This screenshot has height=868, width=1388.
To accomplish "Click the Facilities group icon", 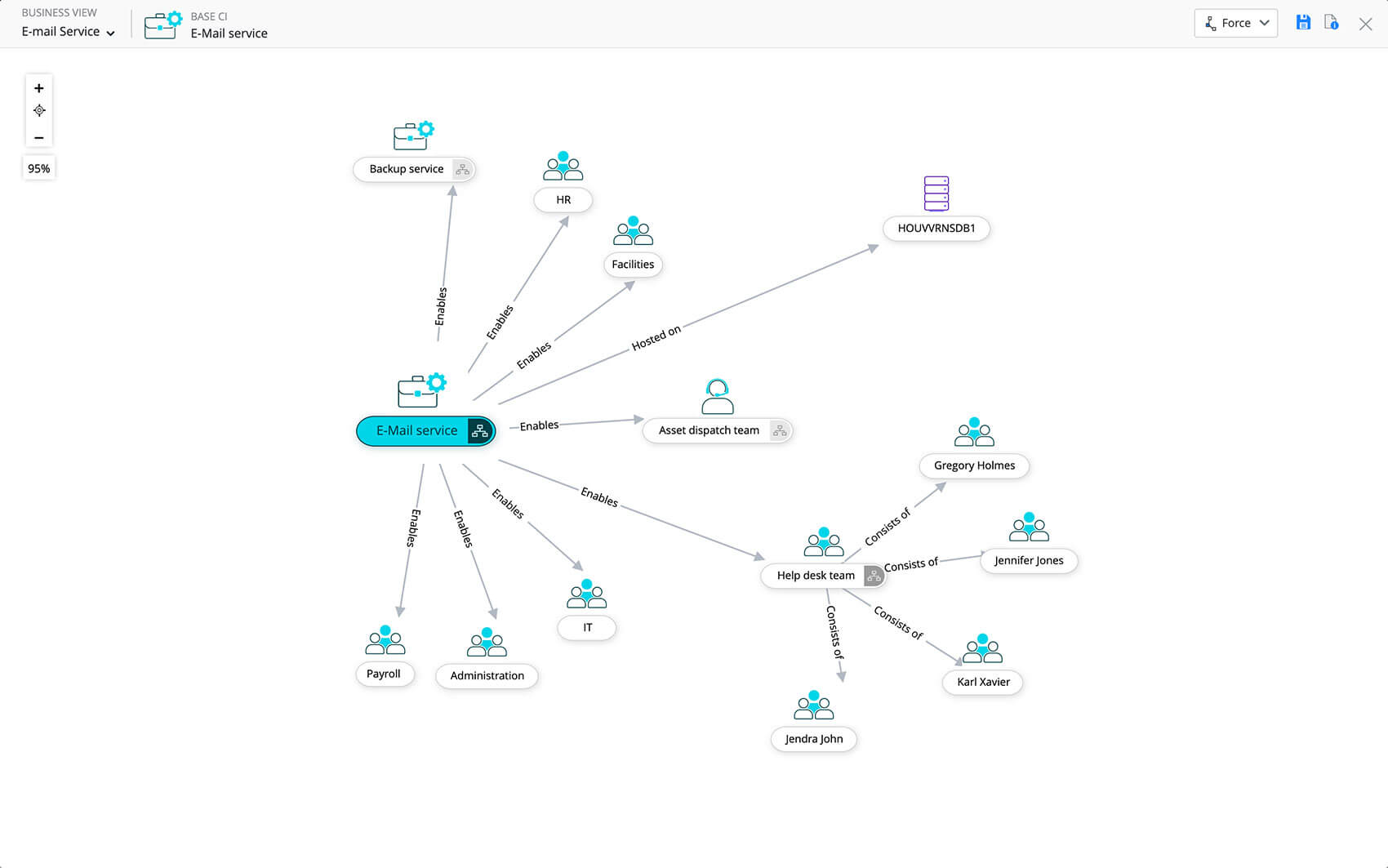I will [633, 232].
